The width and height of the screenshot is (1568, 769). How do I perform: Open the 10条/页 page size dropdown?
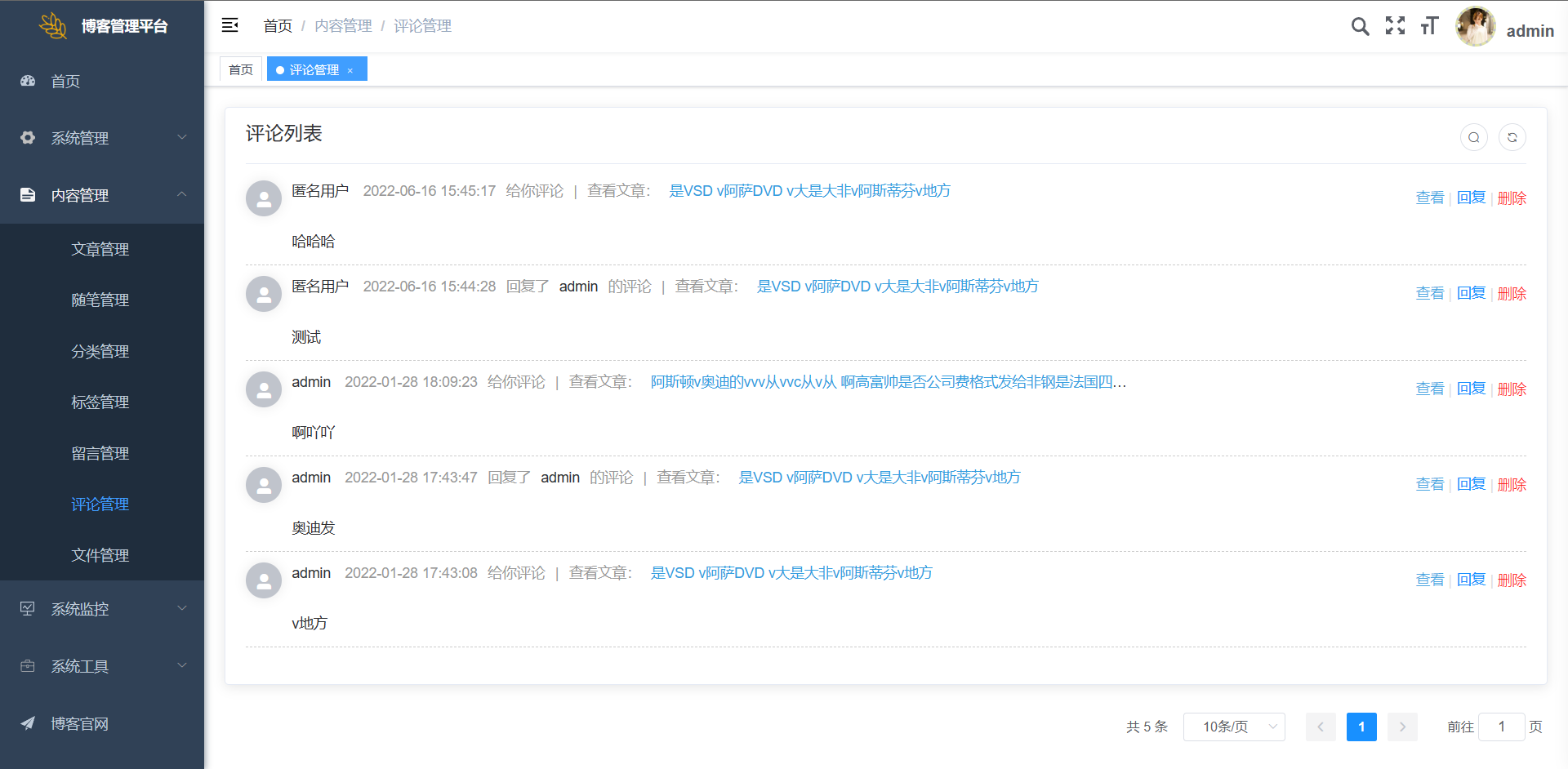coord(1234,727)
